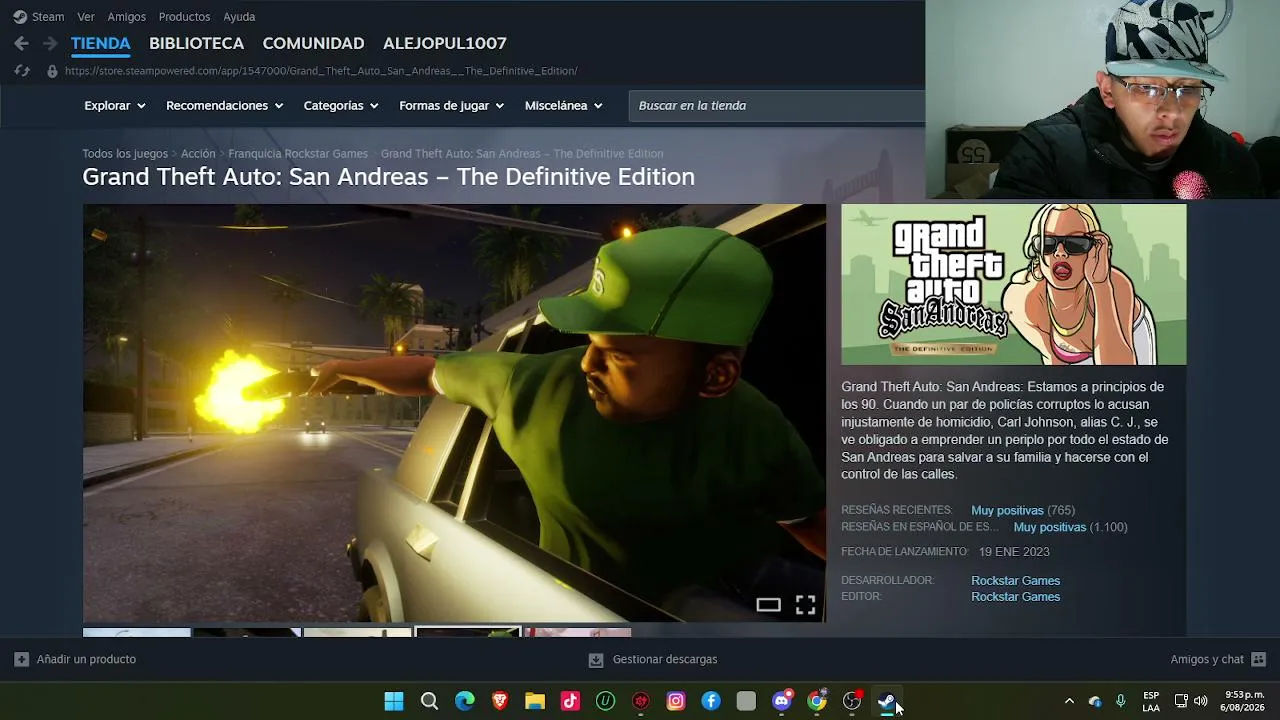Image resolution: width=1280 pixels, height=720 pixels.
Task: Open Instagram from the taskbar
Action: point(676,701)
